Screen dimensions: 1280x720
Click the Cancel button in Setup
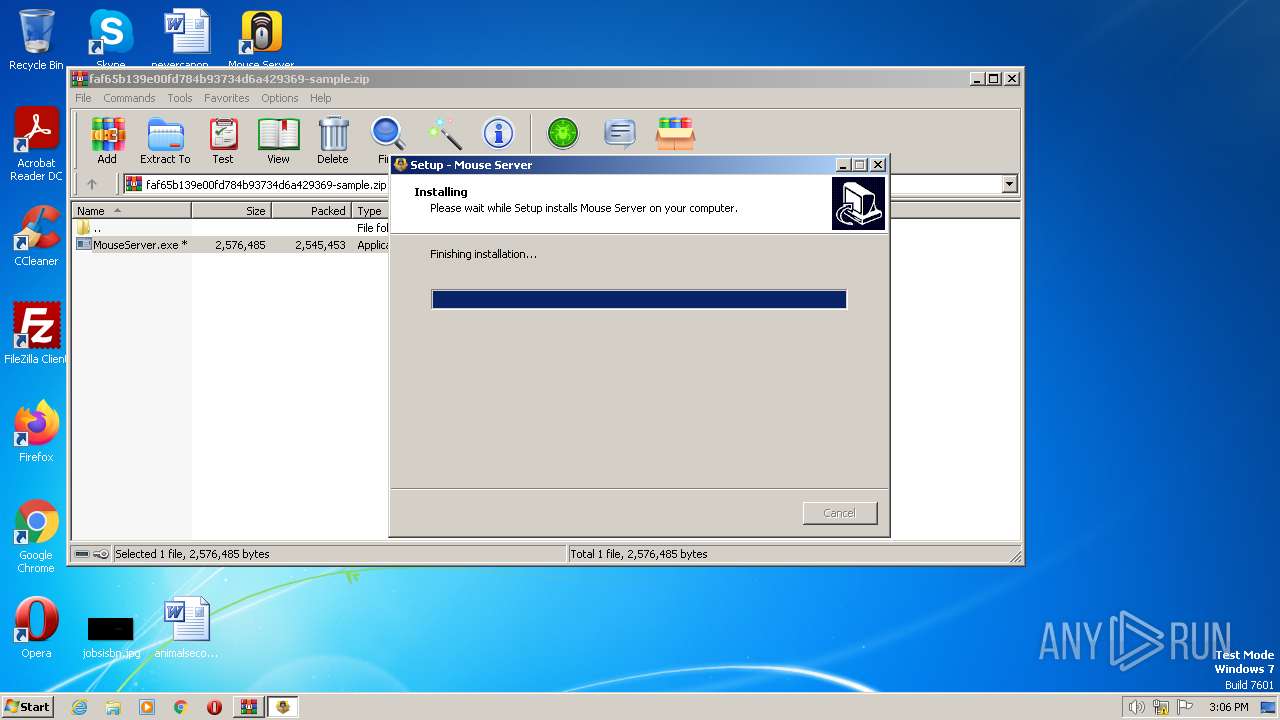tap(840, 513)
